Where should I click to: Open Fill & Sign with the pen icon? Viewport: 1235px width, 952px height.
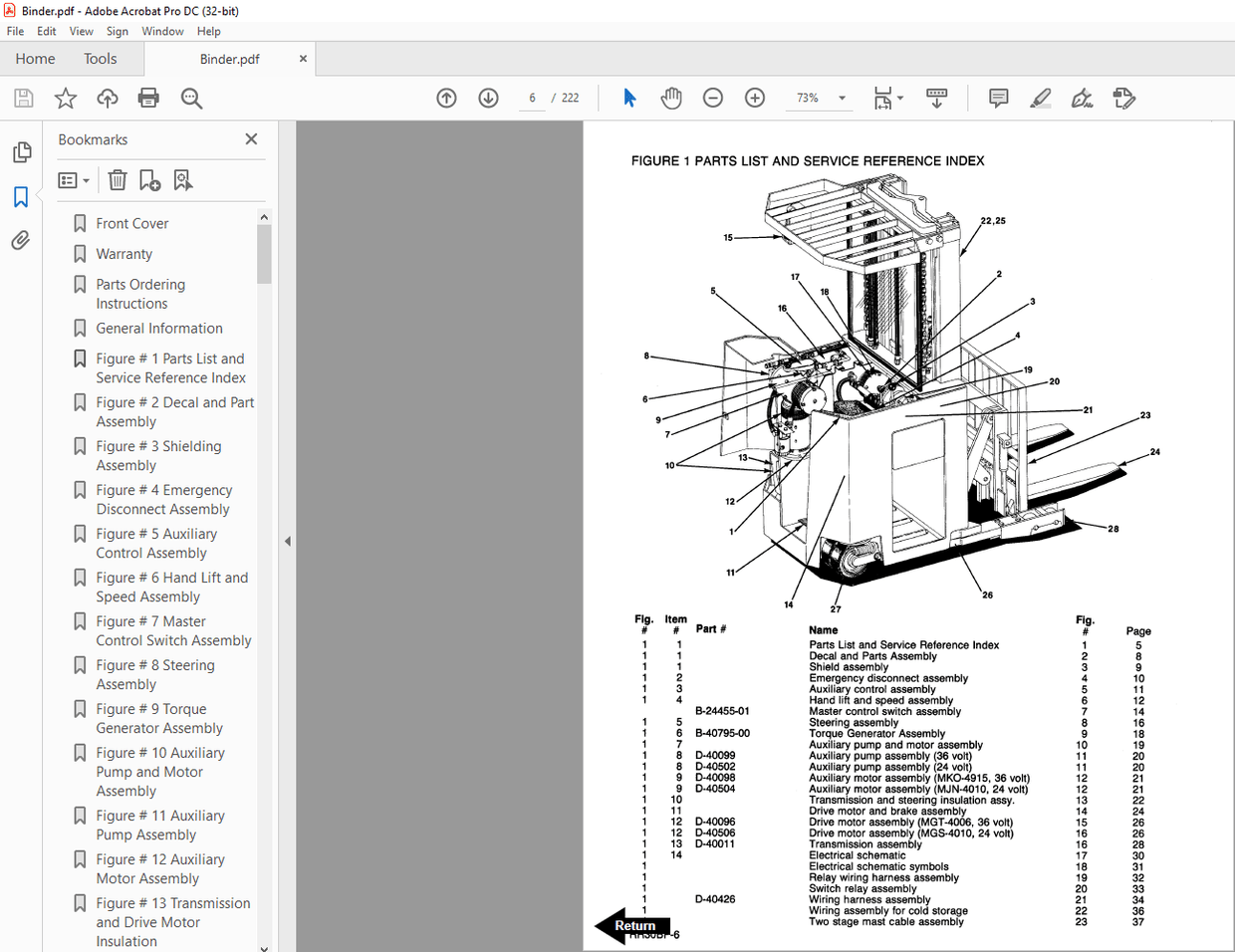pos(1082,98)
